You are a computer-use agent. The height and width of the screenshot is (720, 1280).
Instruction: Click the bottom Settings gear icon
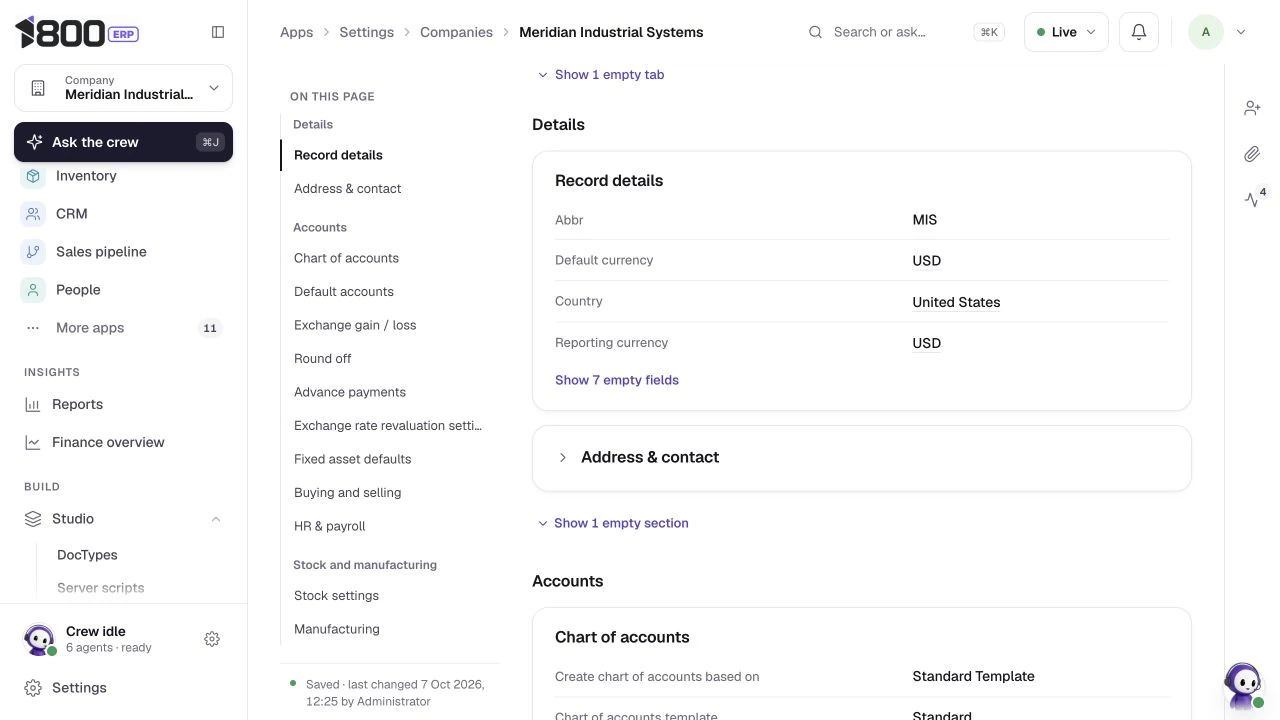point(33,688)
